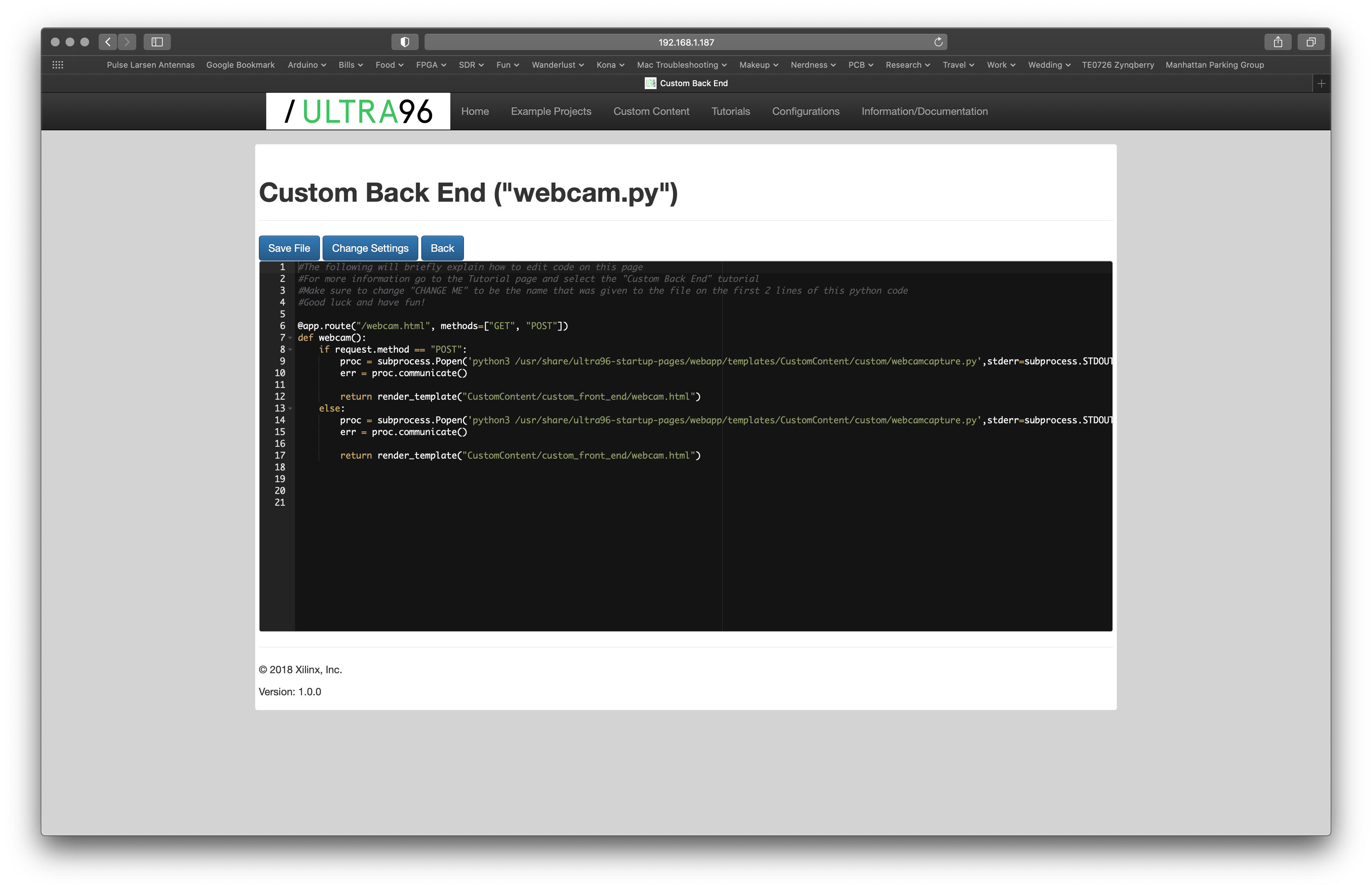Collapse the fold arrow on line 7

pyautogui.click(x=291, y=338)
